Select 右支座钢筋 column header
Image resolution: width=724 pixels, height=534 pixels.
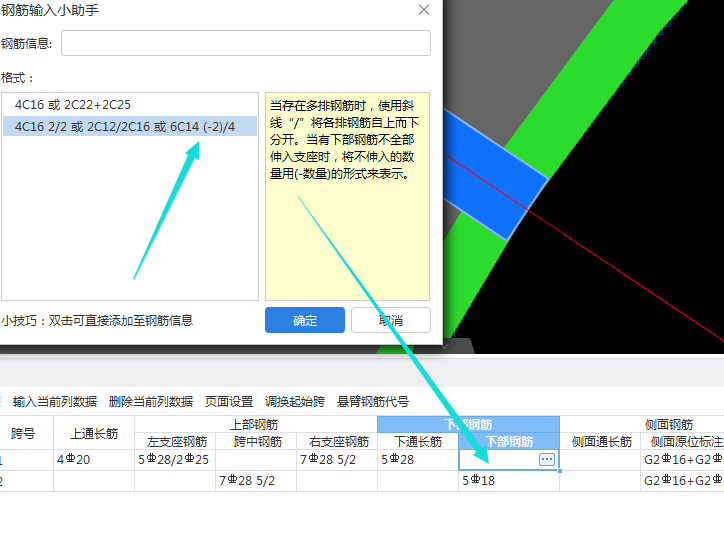(x=337, y=442)
